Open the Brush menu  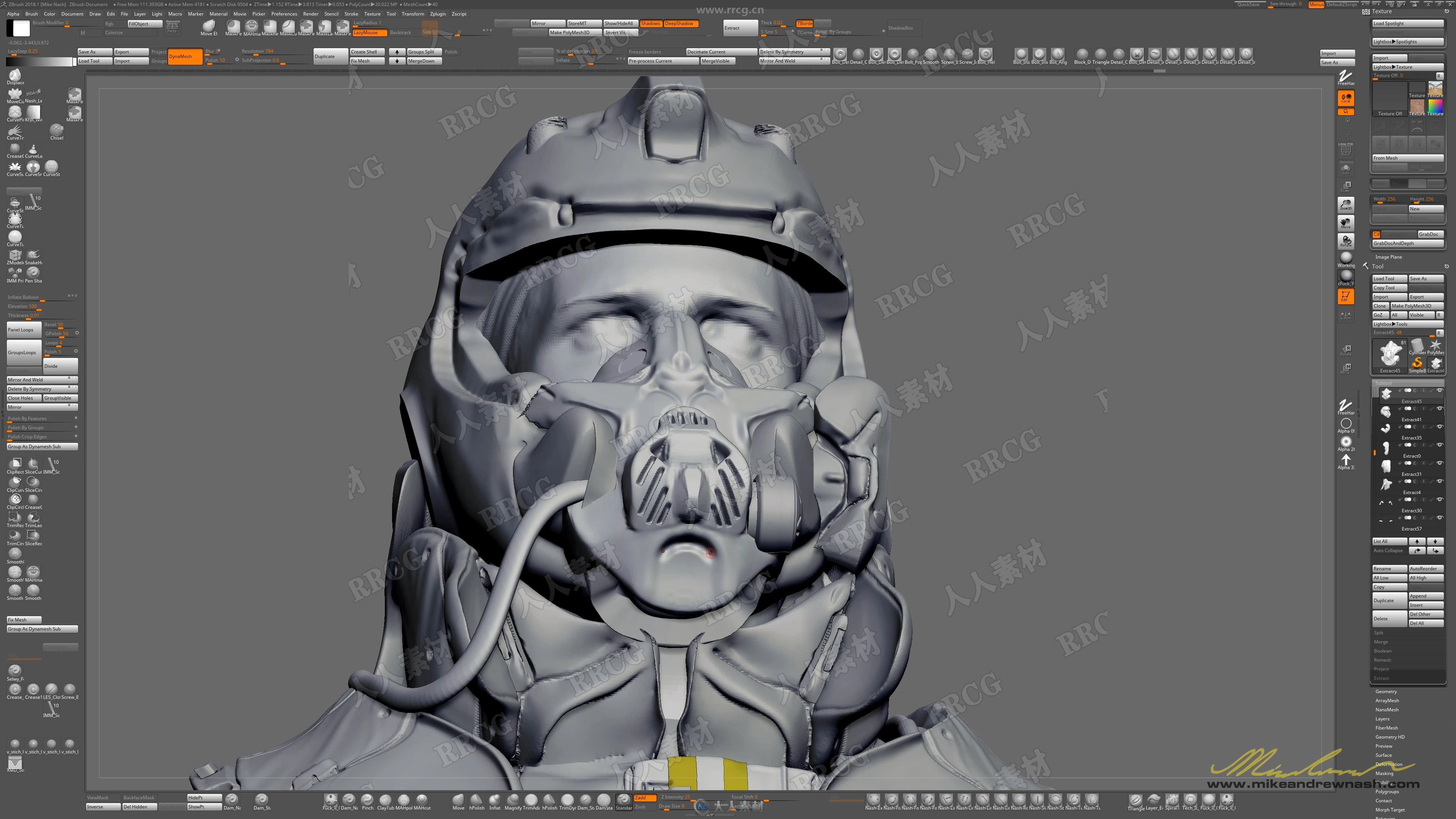click(31, 14)
